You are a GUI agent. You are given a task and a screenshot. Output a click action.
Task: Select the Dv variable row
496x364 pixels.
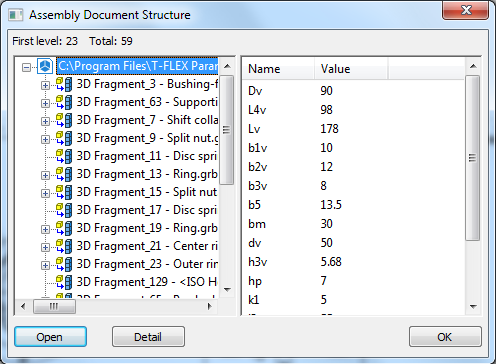click(353, 91)
